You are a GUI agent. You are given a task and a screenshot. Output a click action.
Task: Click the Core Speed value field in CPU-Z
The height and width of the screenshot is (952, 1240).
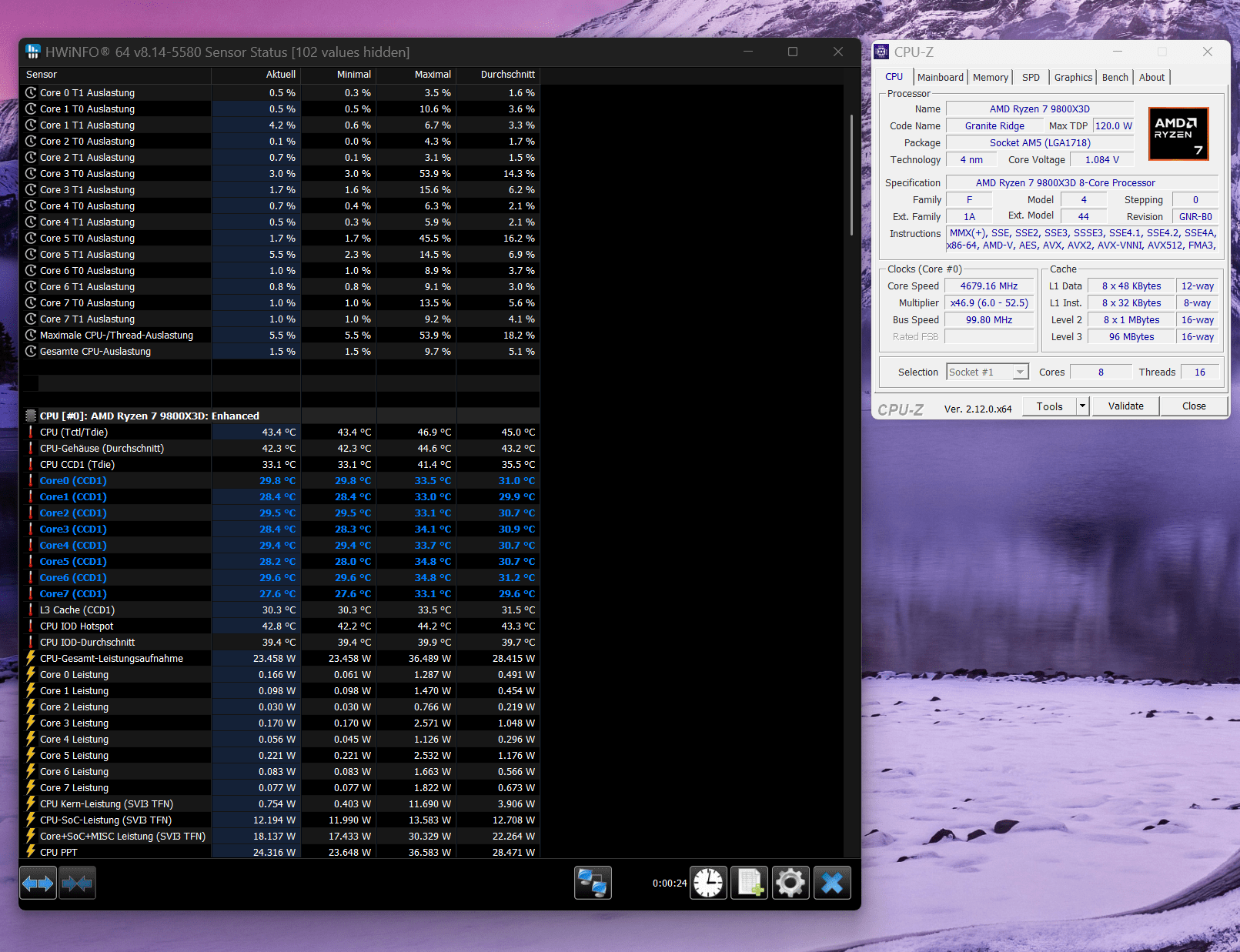tap(989, 286)
